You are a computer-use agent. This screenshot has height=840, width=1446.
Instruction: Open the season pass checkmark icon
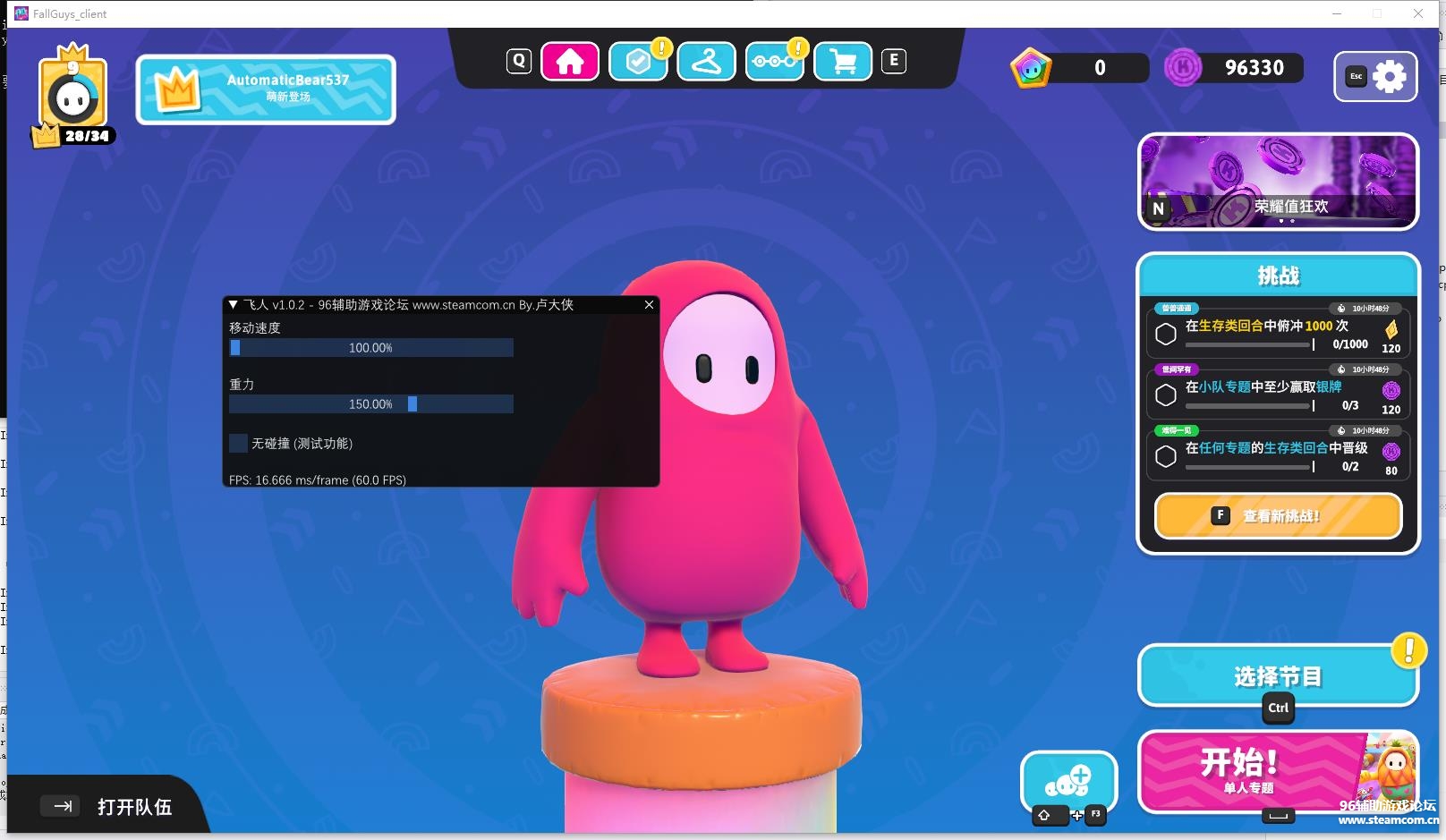coord(638,62)
